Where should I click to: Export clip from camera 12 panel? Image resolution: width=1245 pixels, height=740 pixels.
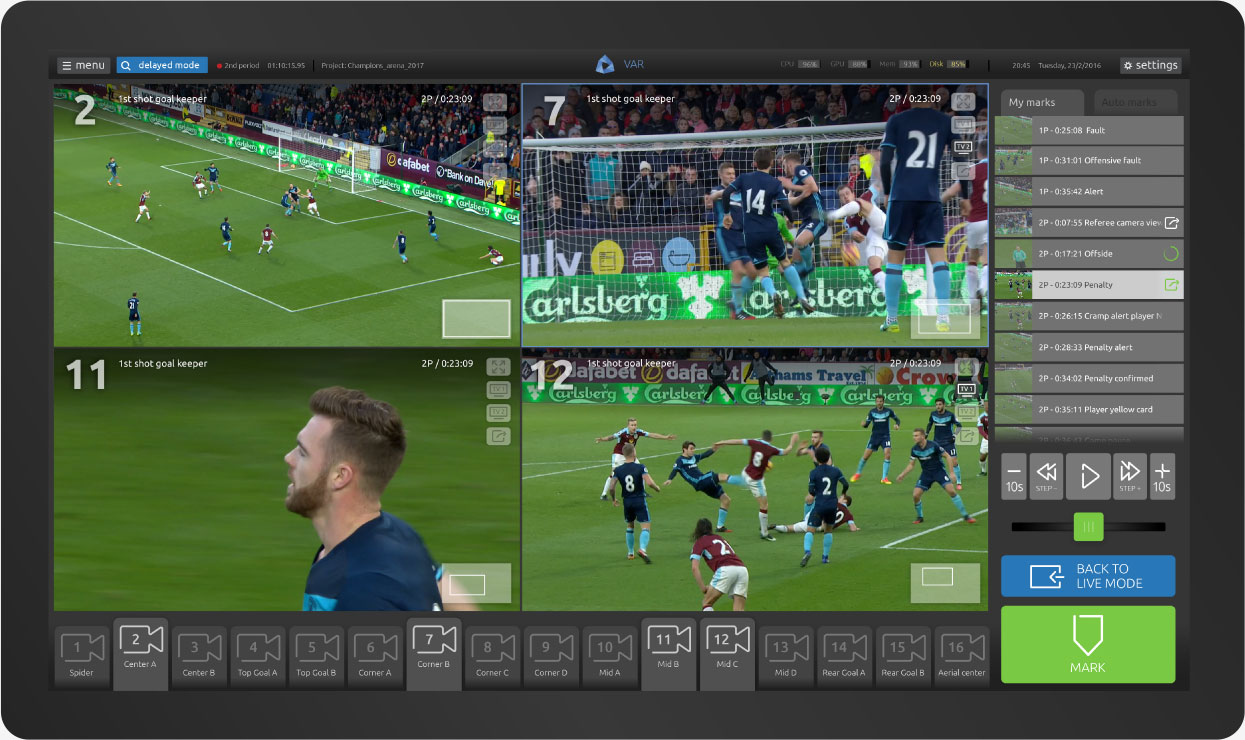pos(966,436)
